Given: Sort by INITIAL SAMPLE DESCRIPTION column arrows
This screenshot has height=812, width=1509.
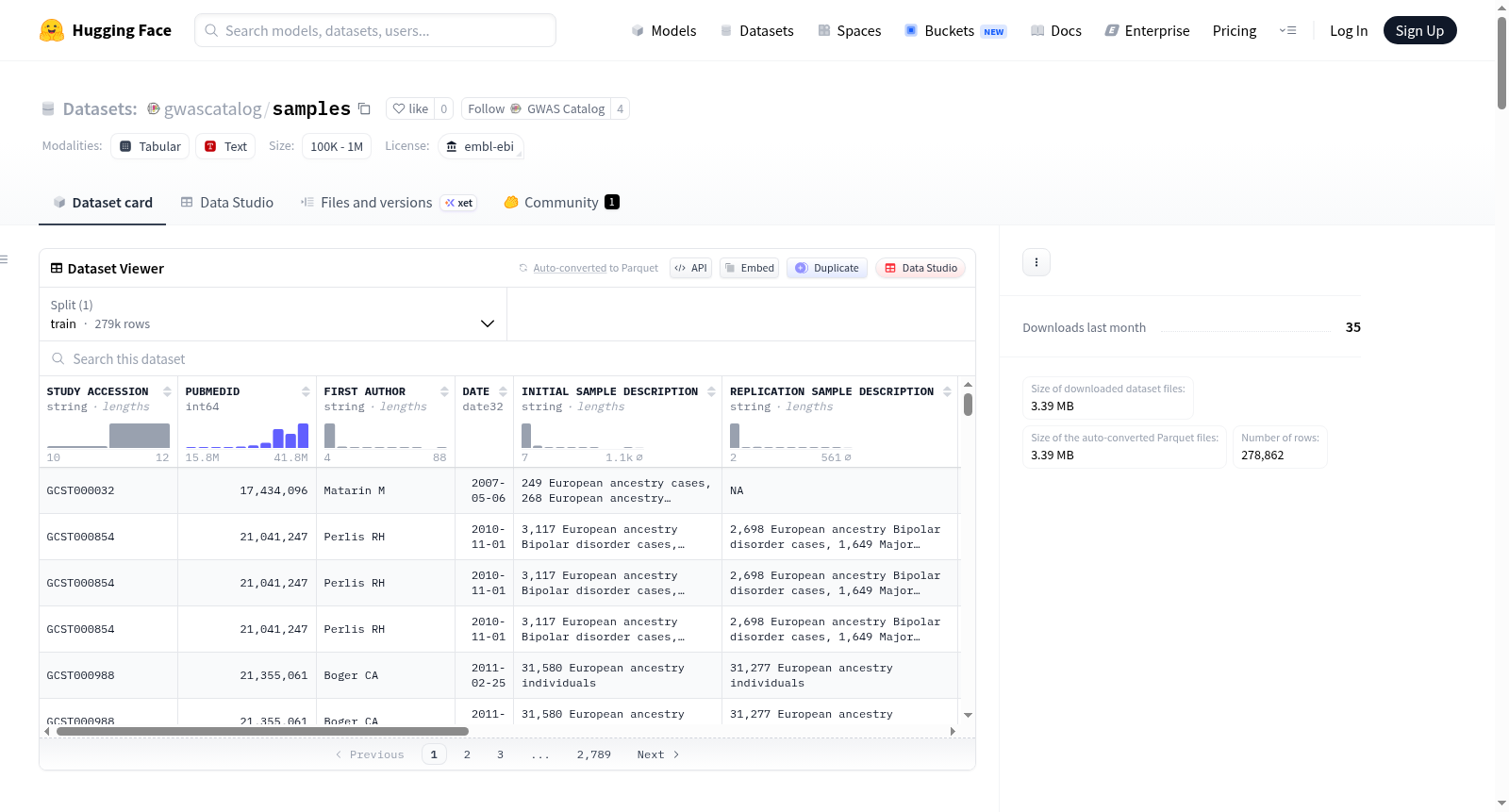Looking at the screenshot, I should pos(711,391).
